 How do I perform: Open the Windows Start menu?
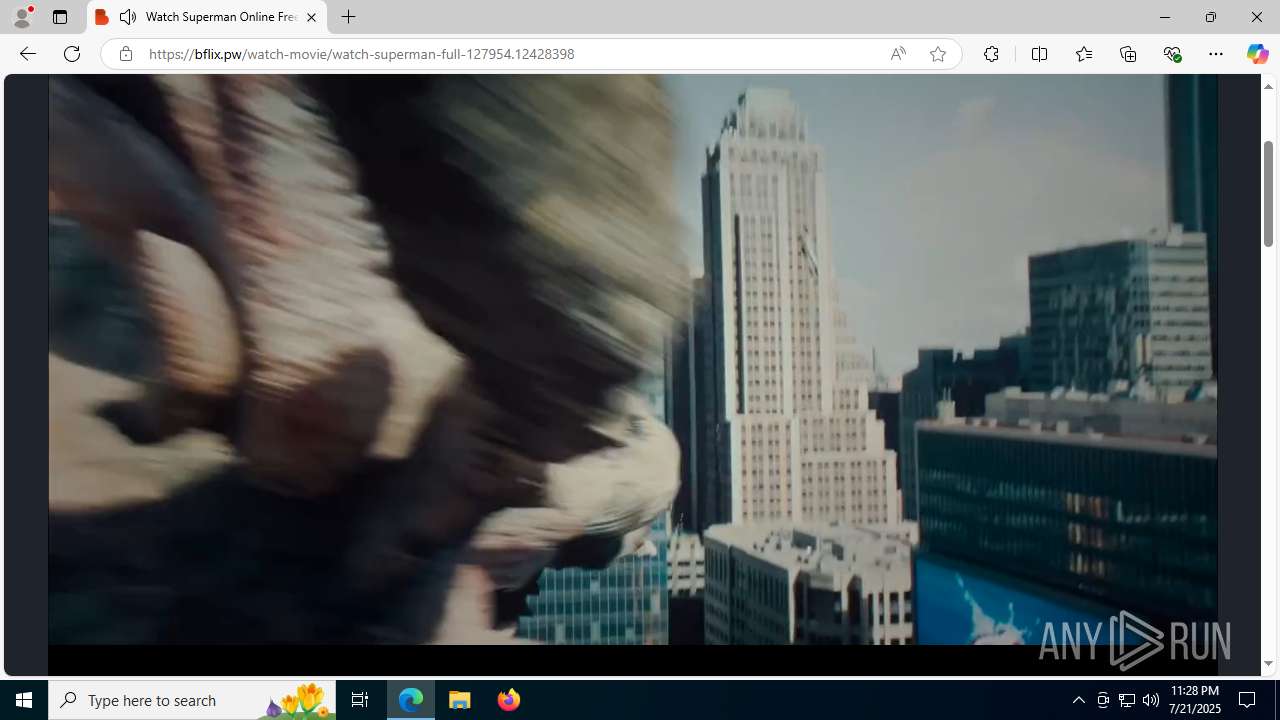click(24, 700)
